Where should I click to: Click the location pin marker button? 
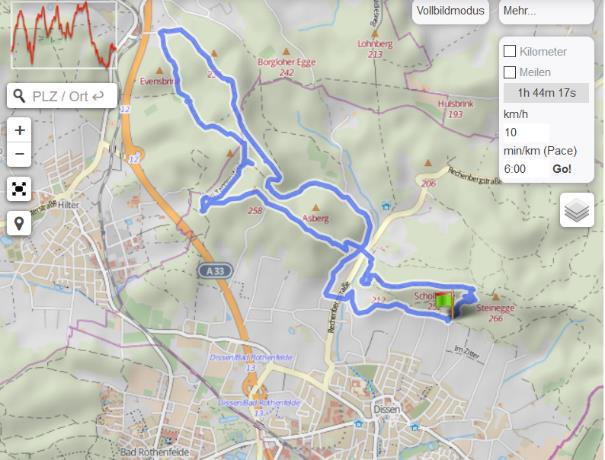pos(19,223)
